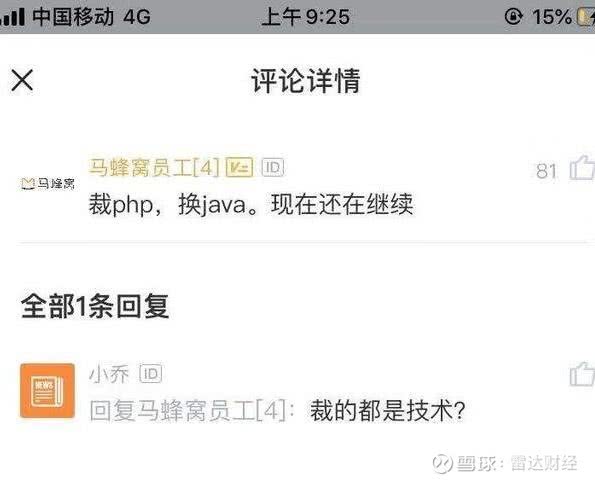Tap the rotation lock icon in status bar
The height and width of the screenshot is (481, 595).
point(514,17)
